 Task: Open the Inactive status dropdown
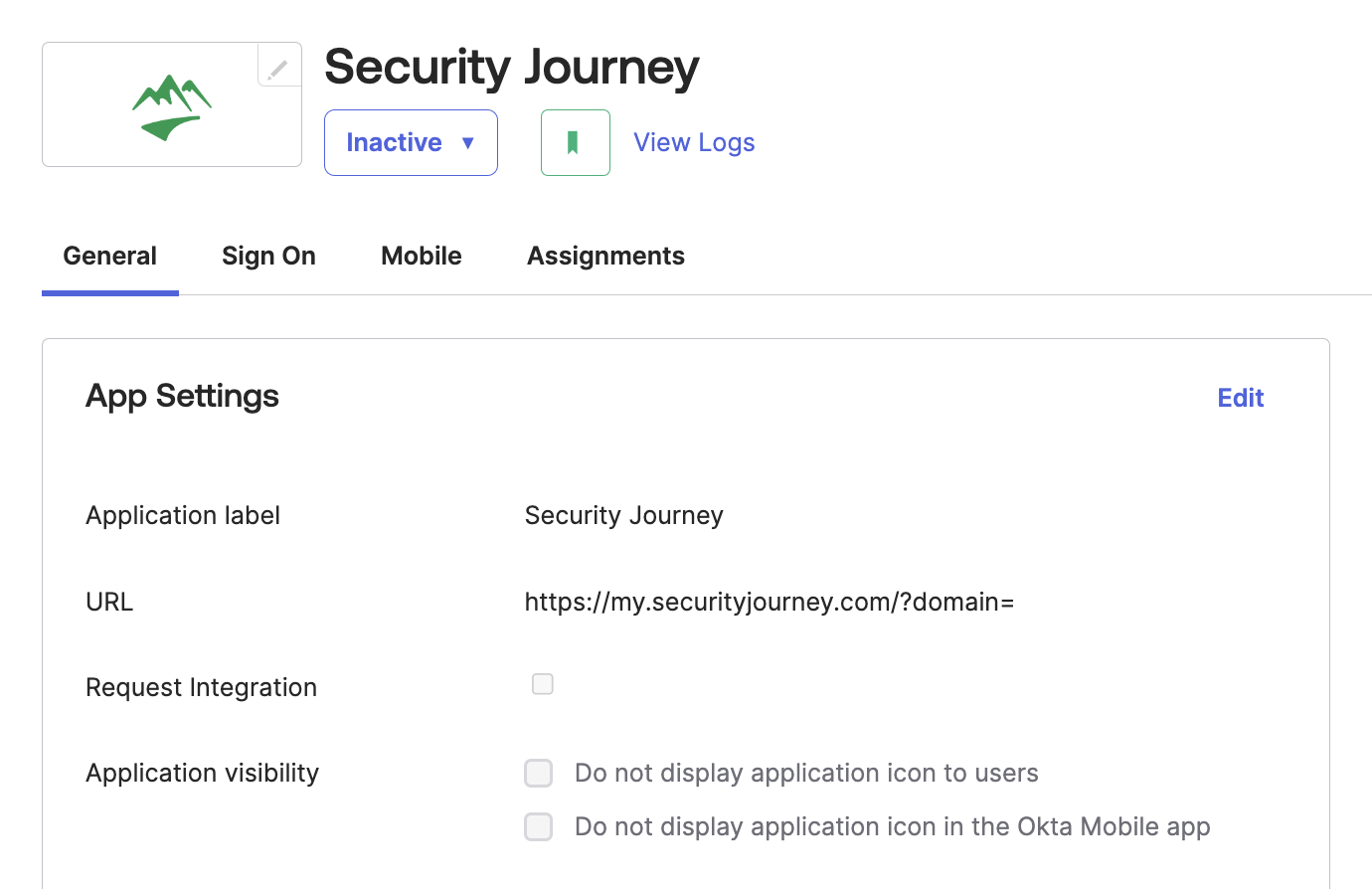[x=411, y=143]
